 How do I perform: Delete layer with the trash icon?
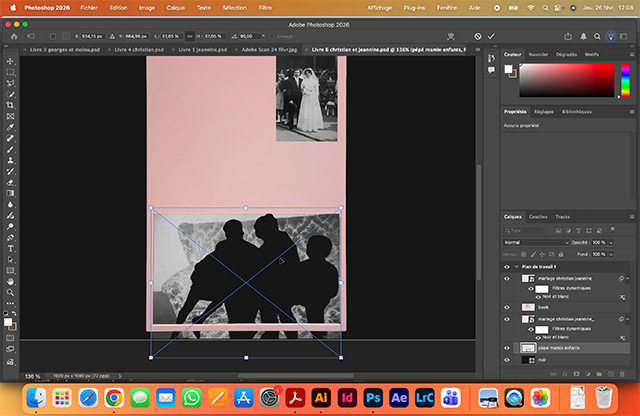(622, 374)
